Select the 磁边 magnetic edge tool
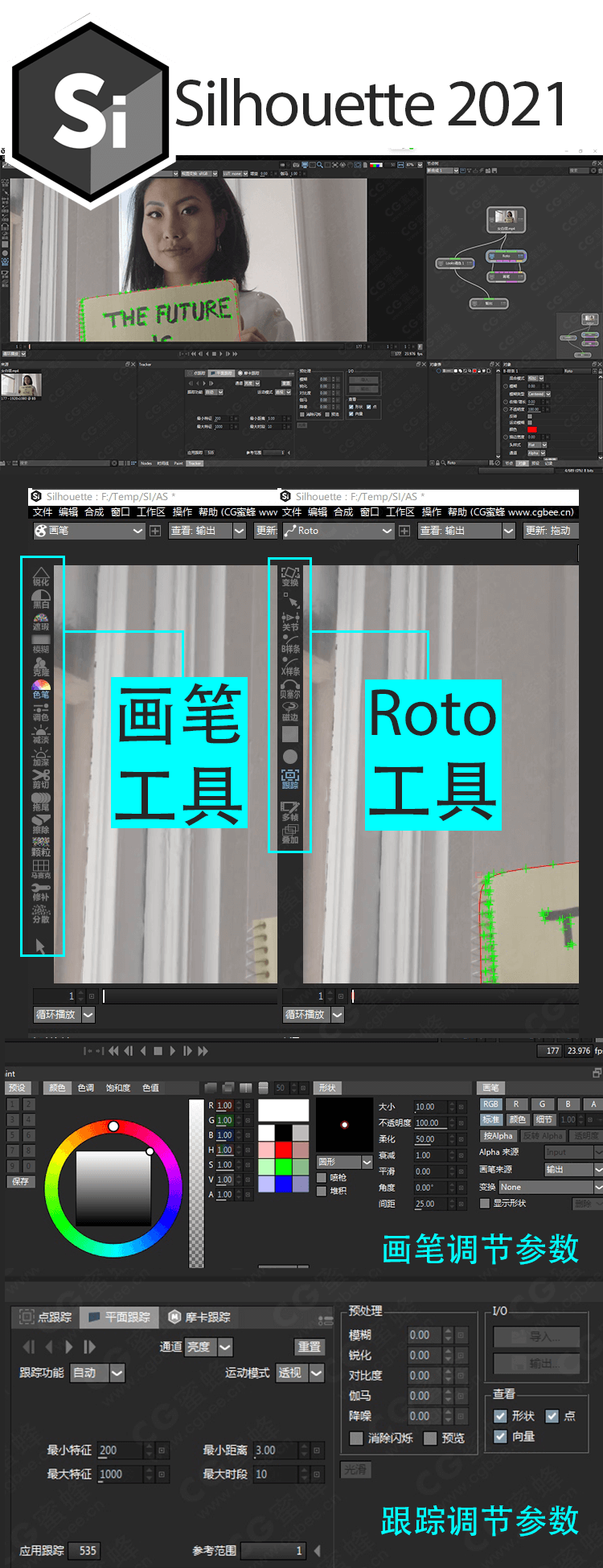This screenshot has height=1568, width=603. coord(290,712)
